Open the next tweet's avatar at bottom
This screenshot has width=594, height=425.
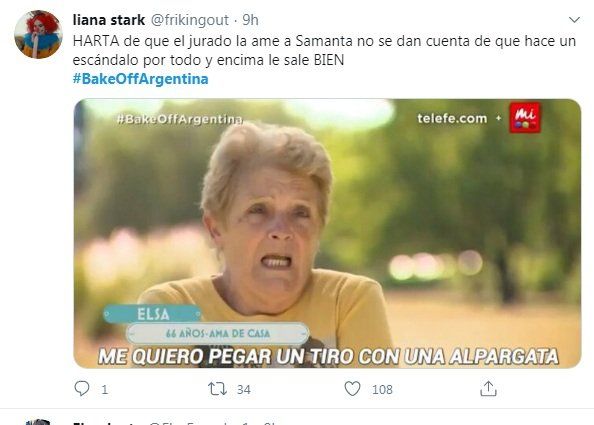(x=38, y=422)
